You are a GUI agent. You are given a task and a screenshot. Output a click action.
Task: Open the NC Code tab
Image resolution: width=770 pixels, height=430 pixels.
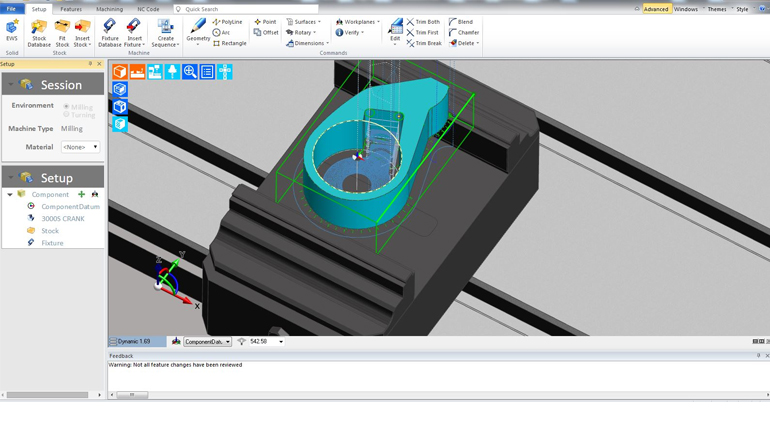point(148,9)
